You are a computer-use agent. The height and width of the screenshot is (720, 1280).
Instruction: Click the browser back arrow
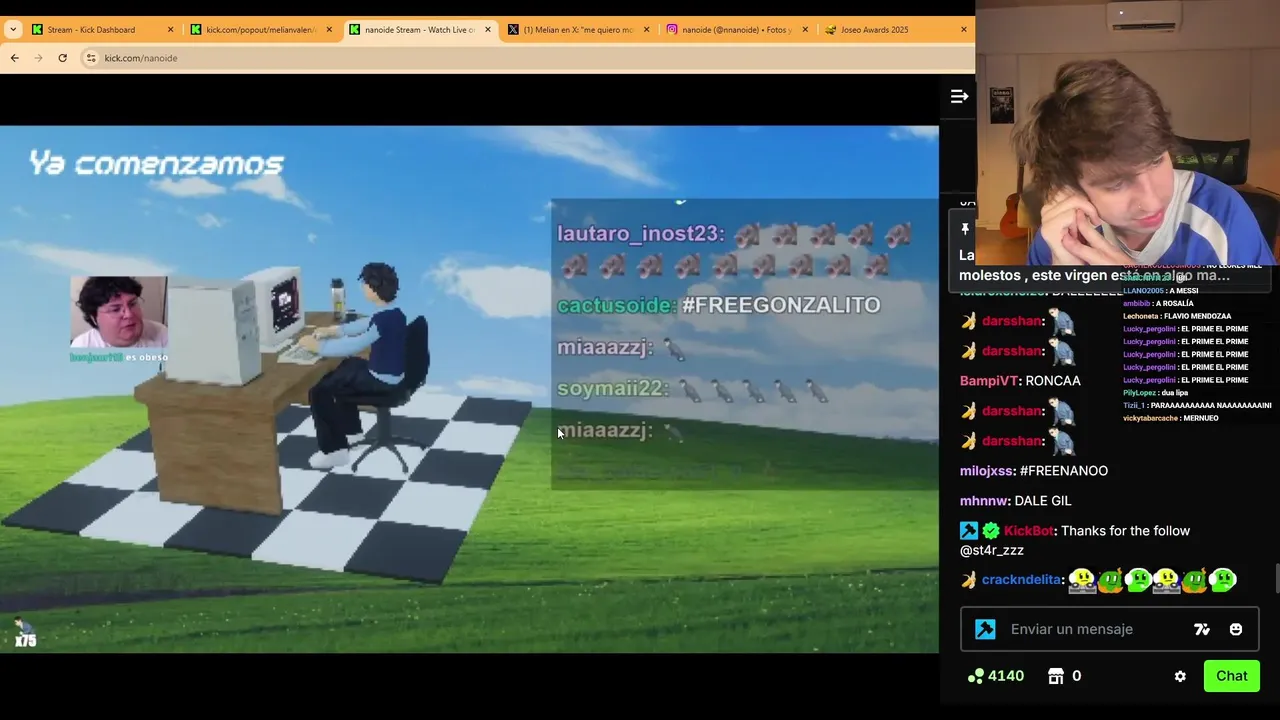click(x=14, y=58)
